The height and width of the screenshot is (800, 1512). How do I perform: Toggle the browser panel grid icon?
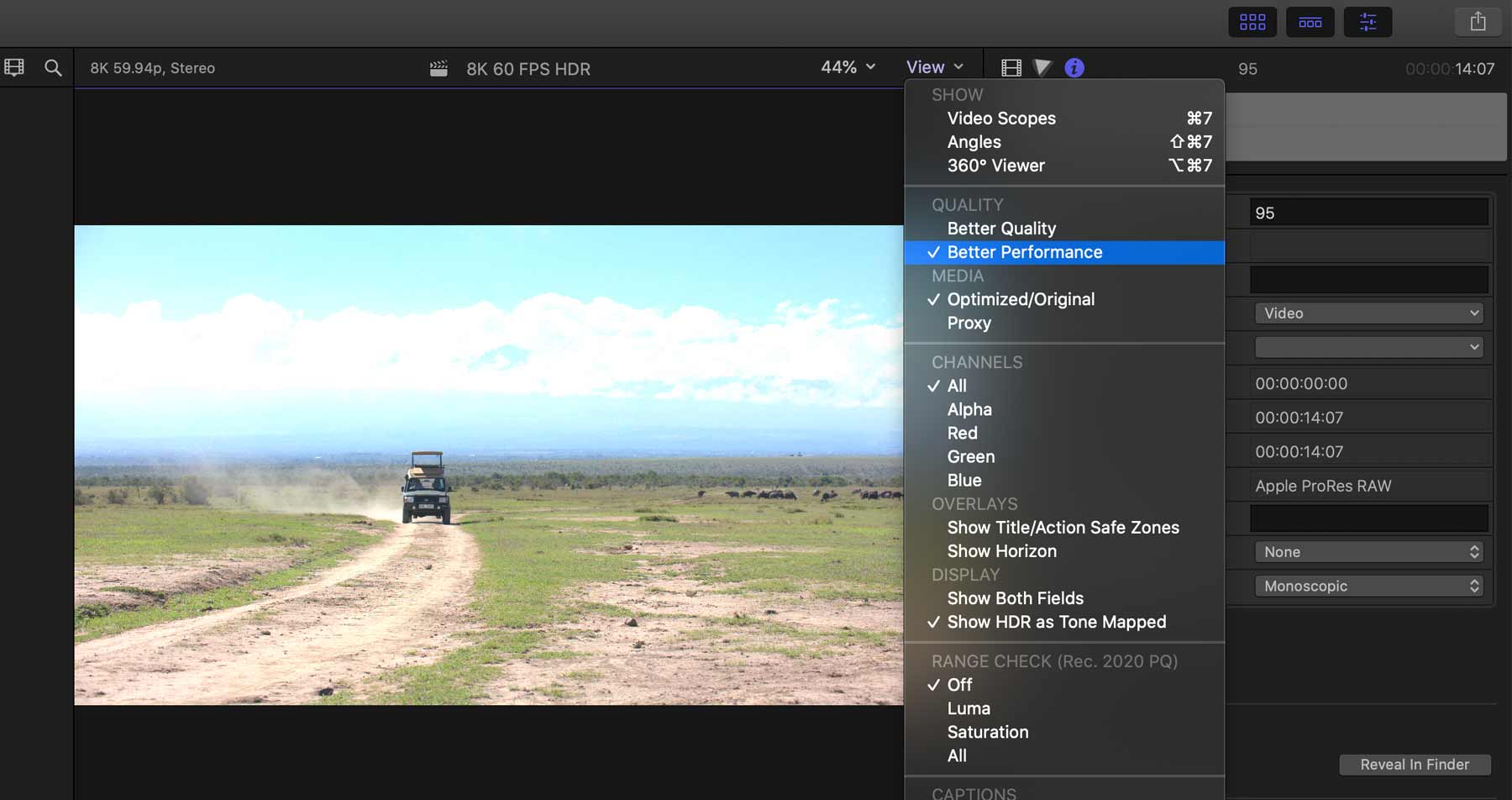(1252, 22)
